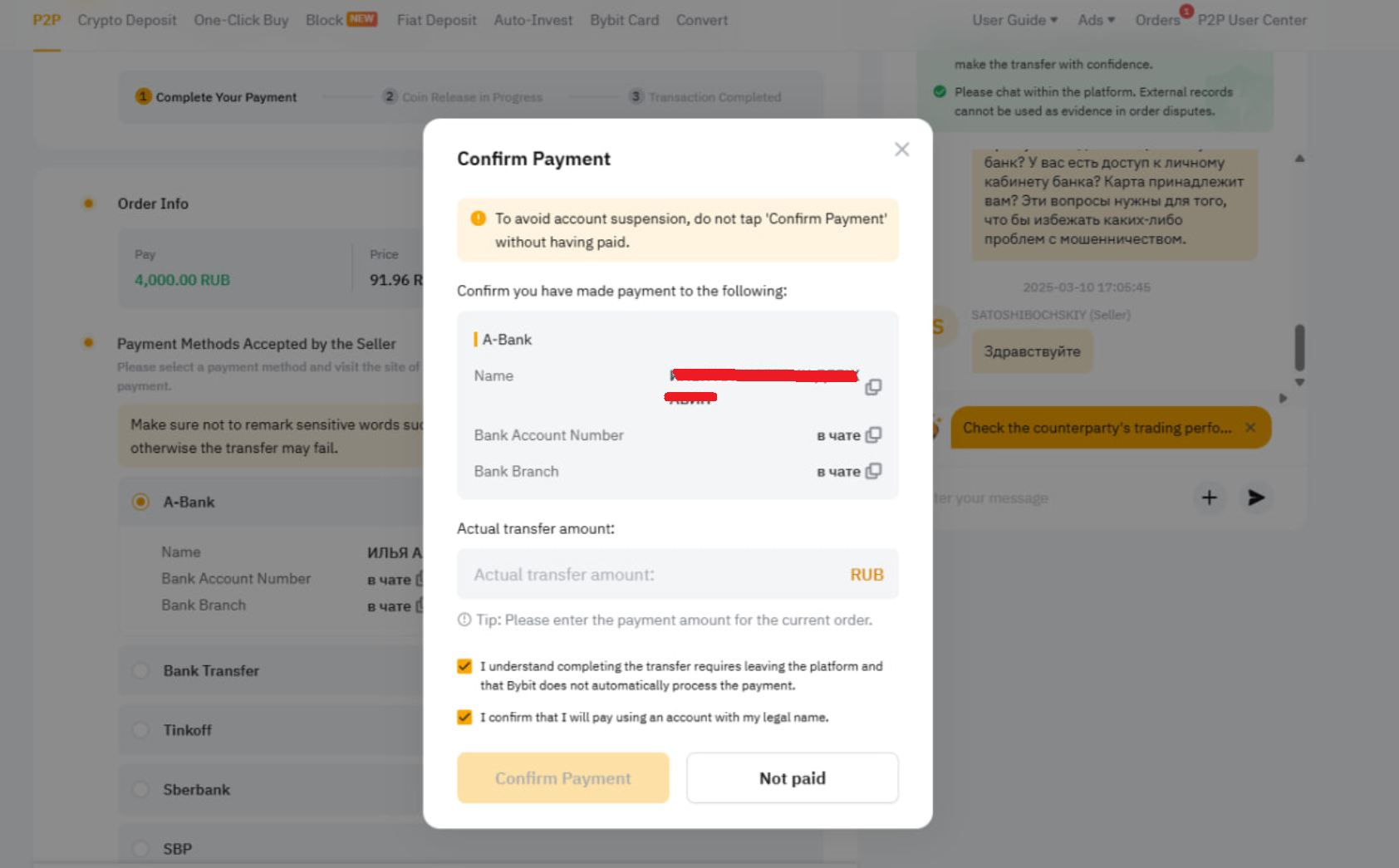Image resolution: width=1399 pixels, height=868 pixels.
Task: Click the Not paid button
Action: [792, 778]
